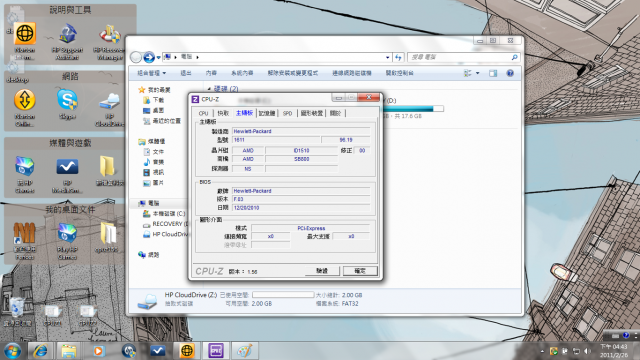Open Norton from the taskbar
The image size is (640, 360).
click(x=187, y=351)
